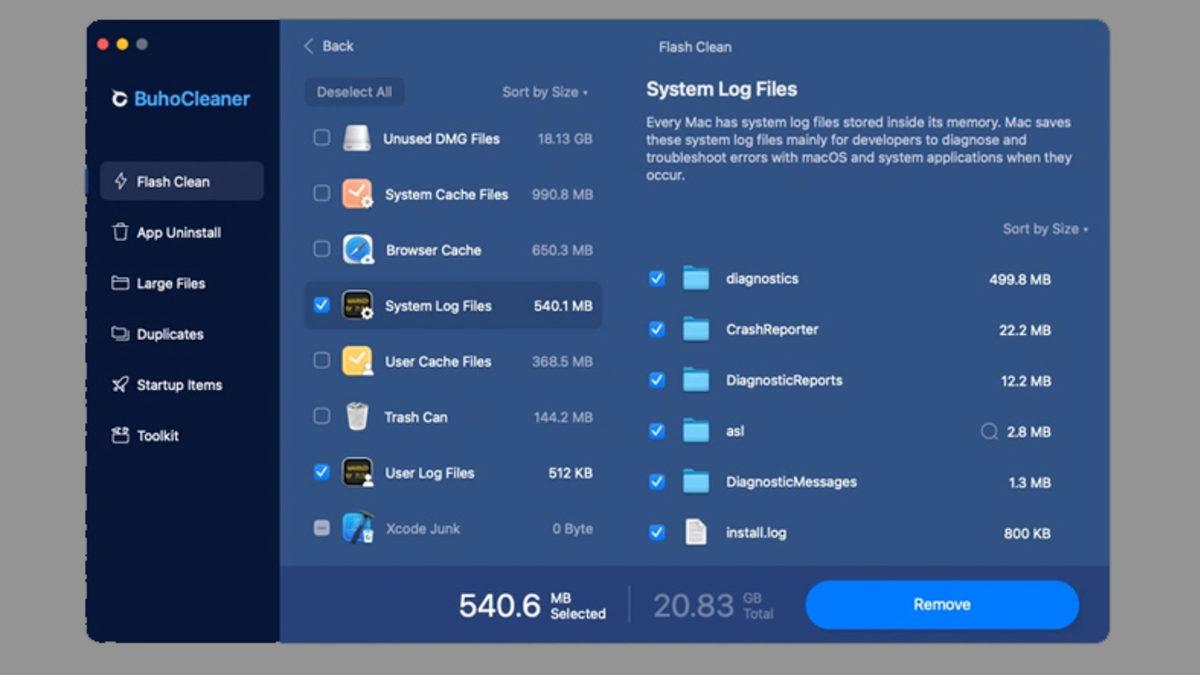Open the Toolkit panel
The image size is (1200, 675).
[x=158, y=435]
